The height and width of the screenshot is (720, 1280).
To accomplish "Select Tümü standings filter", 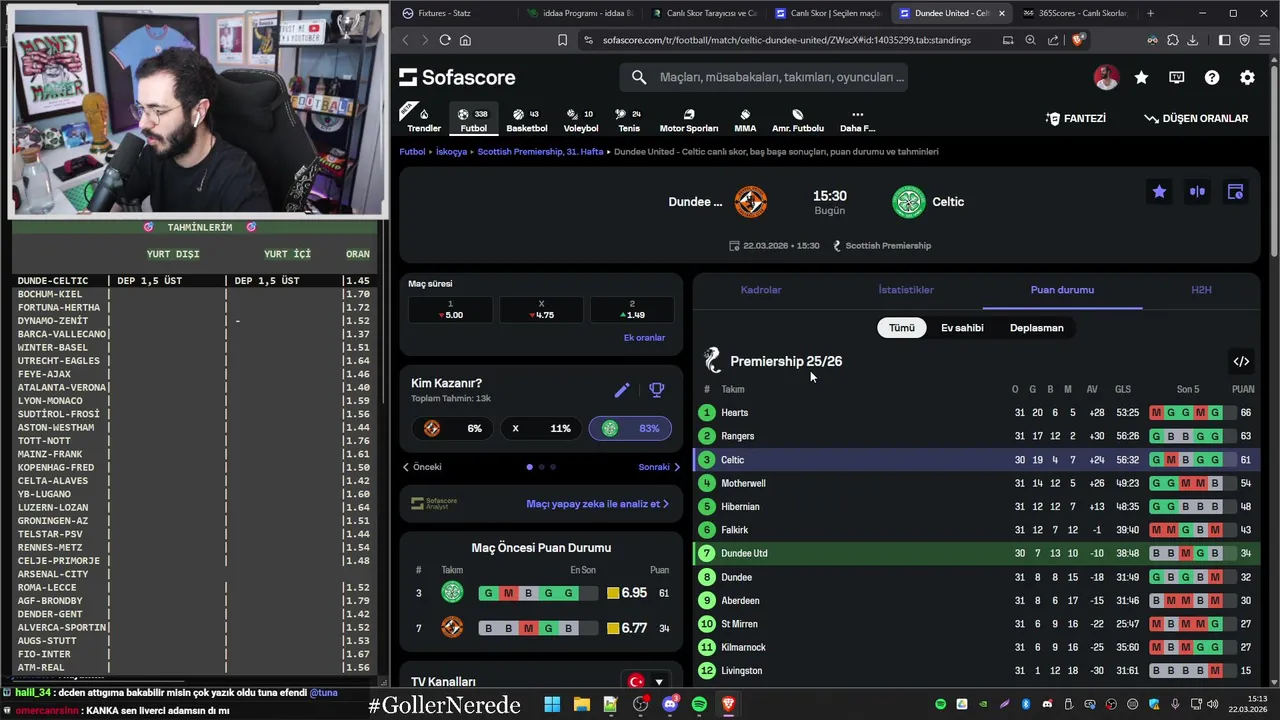I will (x=902, y=328).
